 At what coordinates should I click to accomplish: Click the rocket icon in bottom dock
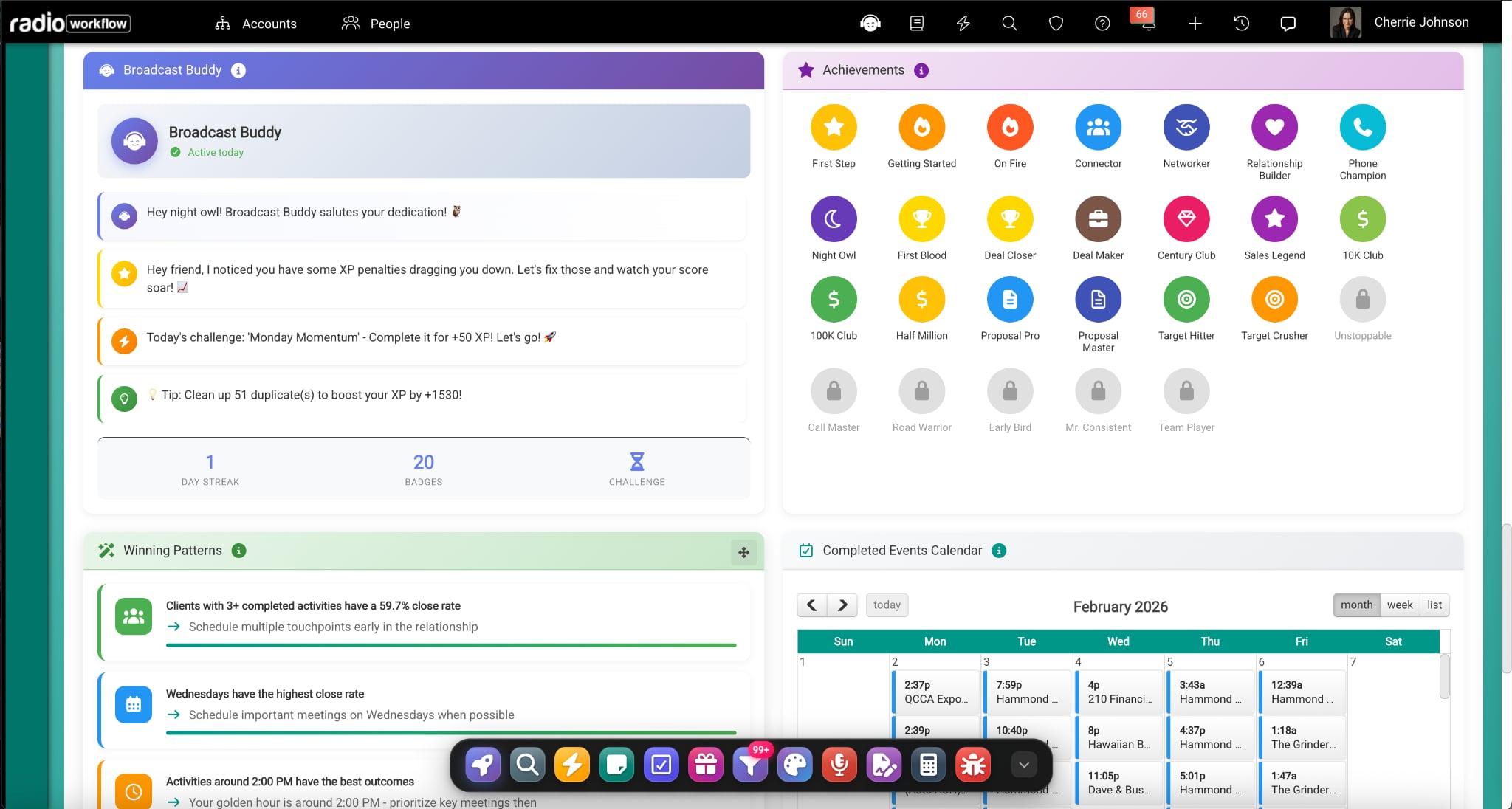(x=483, y=765)
